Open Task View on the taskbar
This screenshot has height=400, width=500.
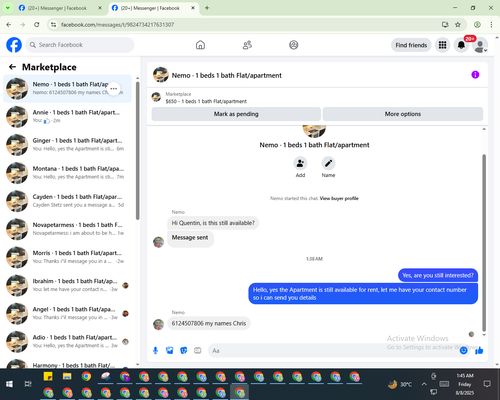point(28,384)
